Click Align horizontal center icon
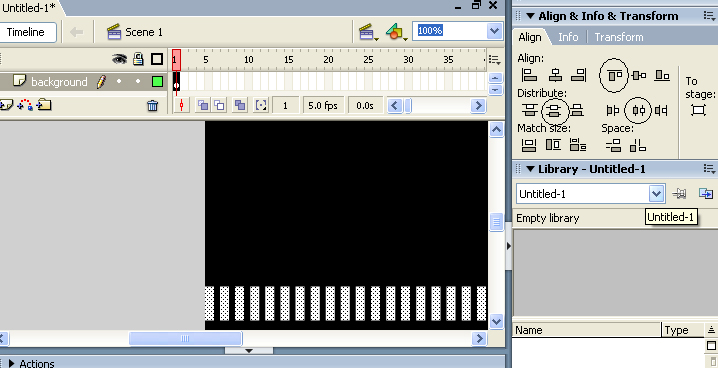 coord(555,75)
